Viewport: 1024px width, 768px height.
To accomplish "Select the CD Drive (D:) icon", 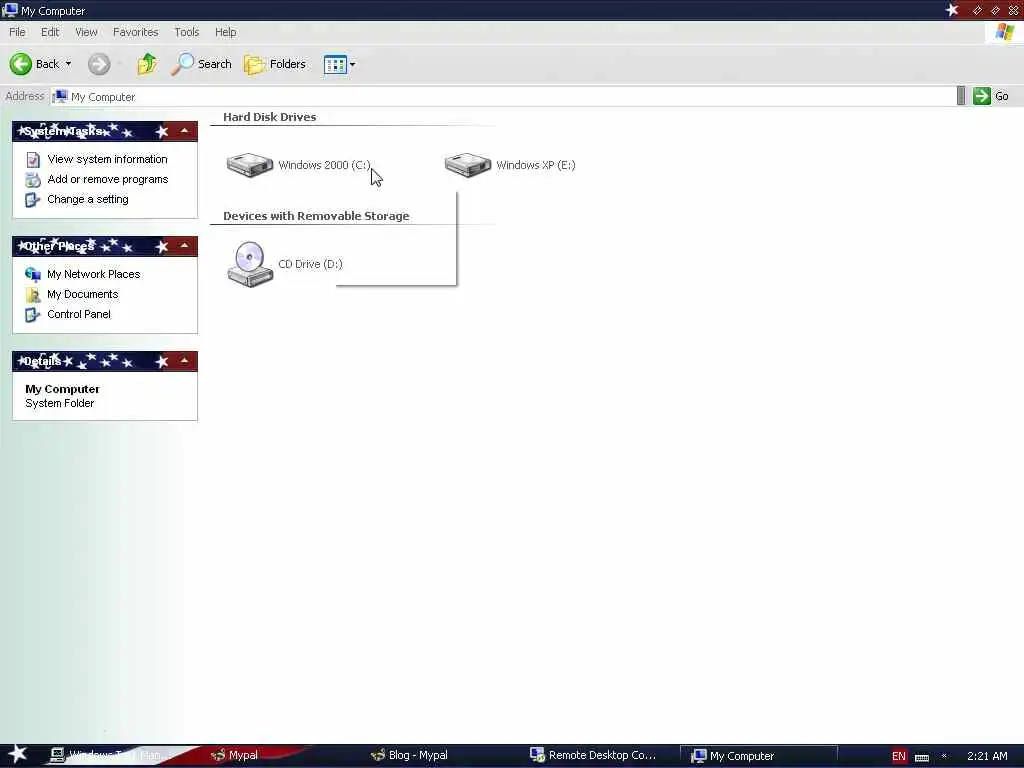I will [x=249, y=264].
